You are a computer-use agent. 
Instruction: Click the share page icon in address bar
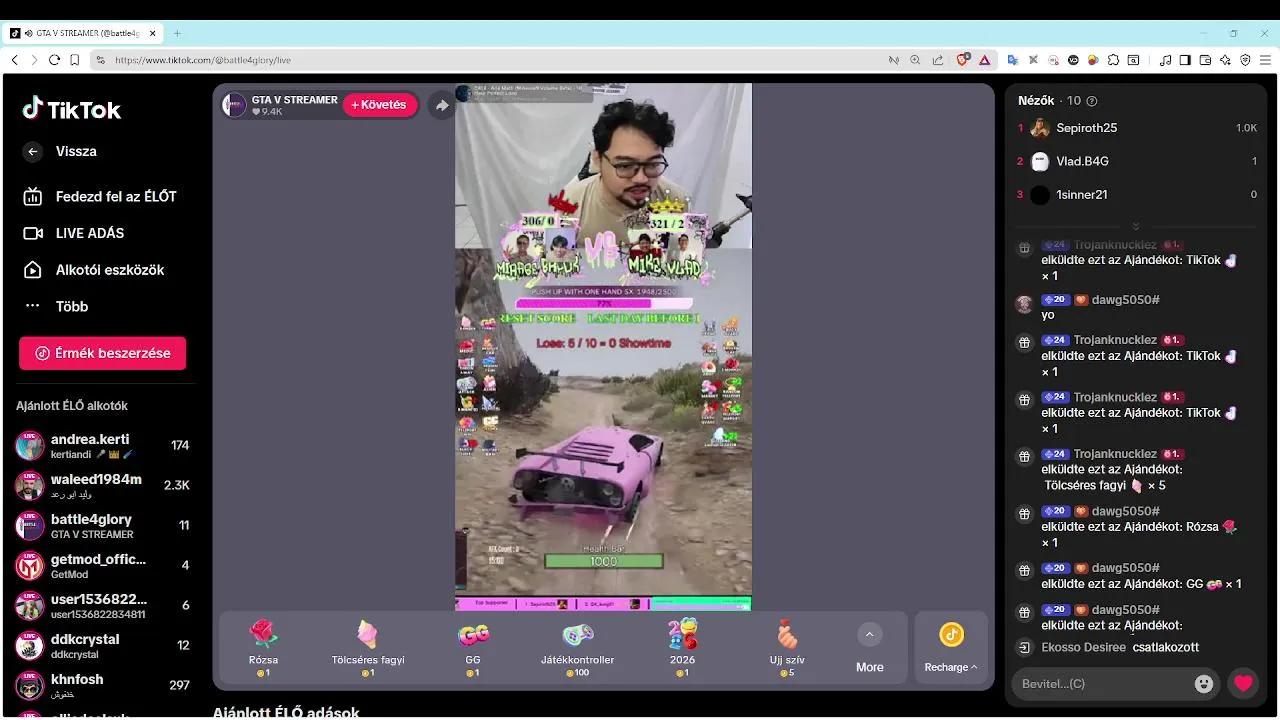tap(937, 60)
